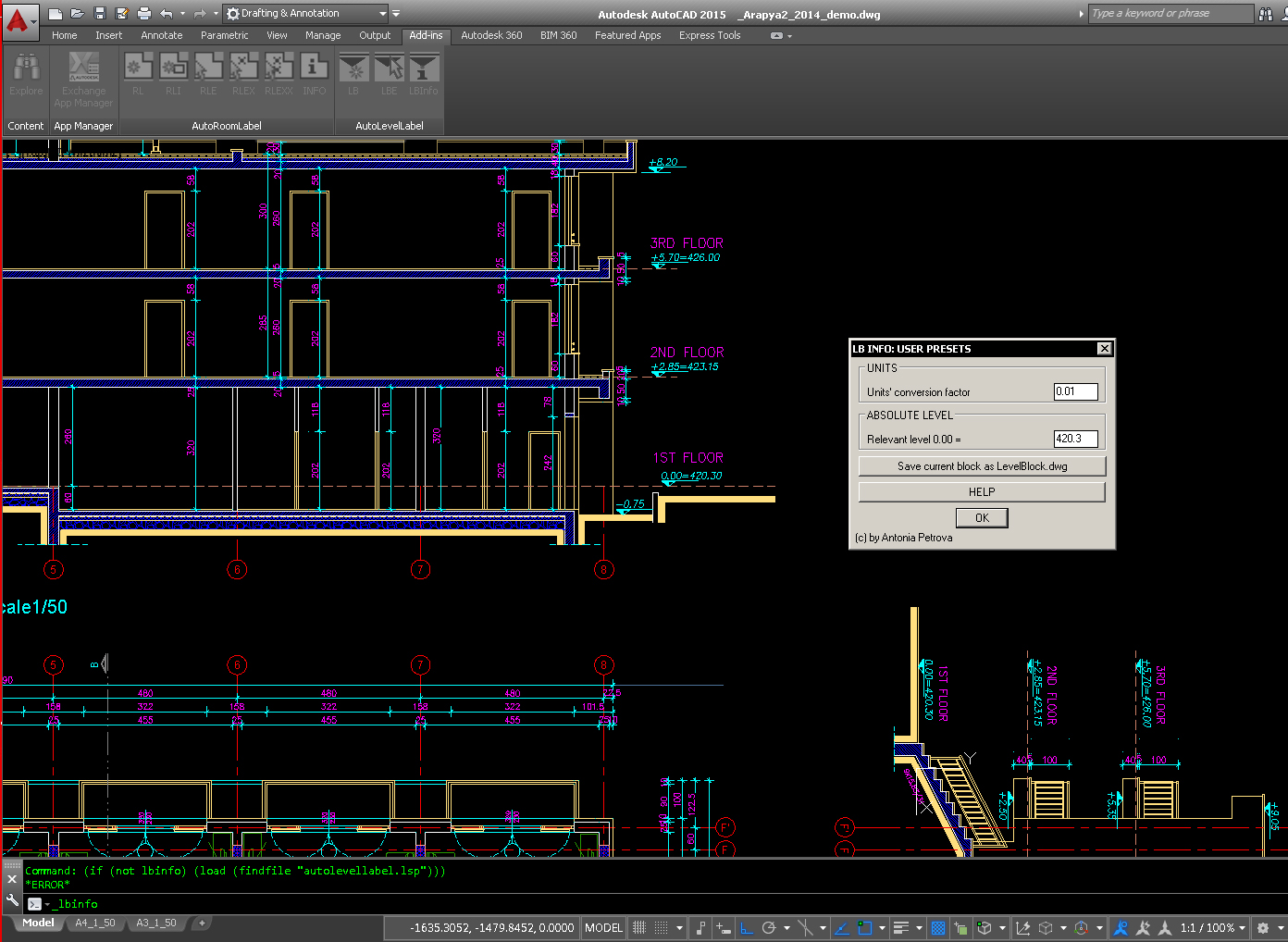Click the Relevant level 0.00 input field
The height and width of the screenshot is (942, 1288).
tap(1075, 440)
